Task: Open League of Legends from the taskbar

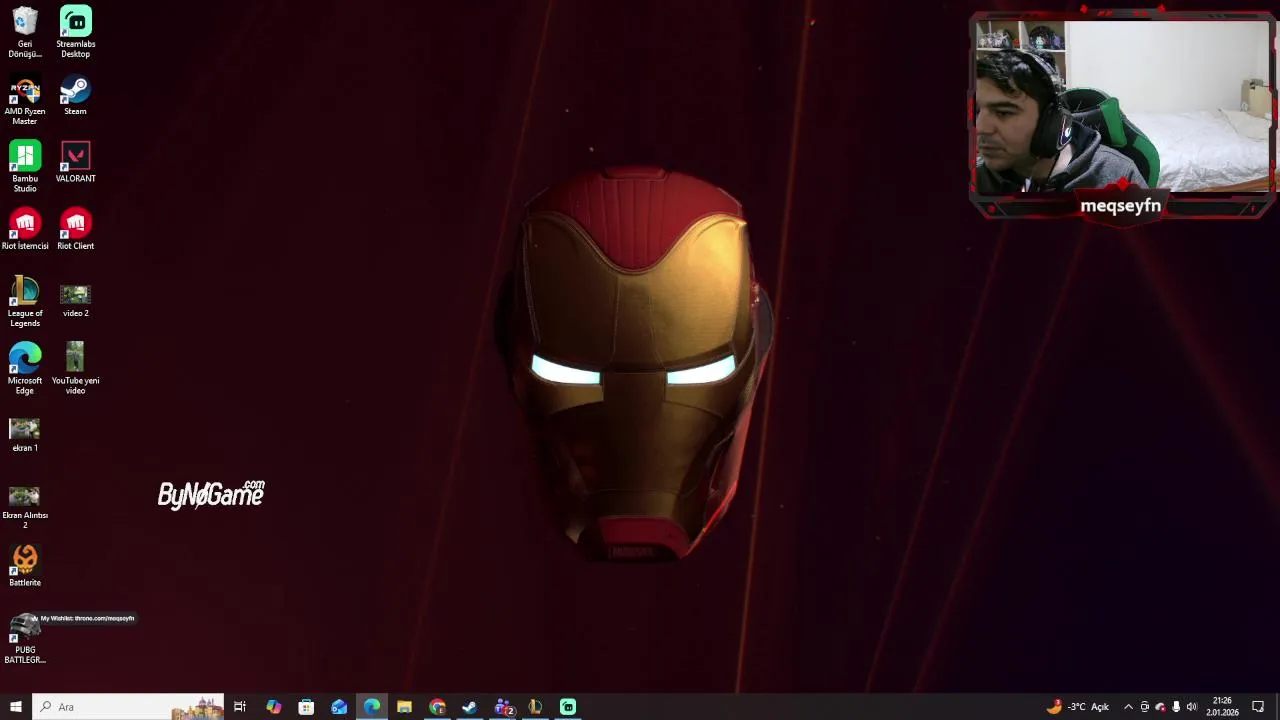Action: coord(535,707)
